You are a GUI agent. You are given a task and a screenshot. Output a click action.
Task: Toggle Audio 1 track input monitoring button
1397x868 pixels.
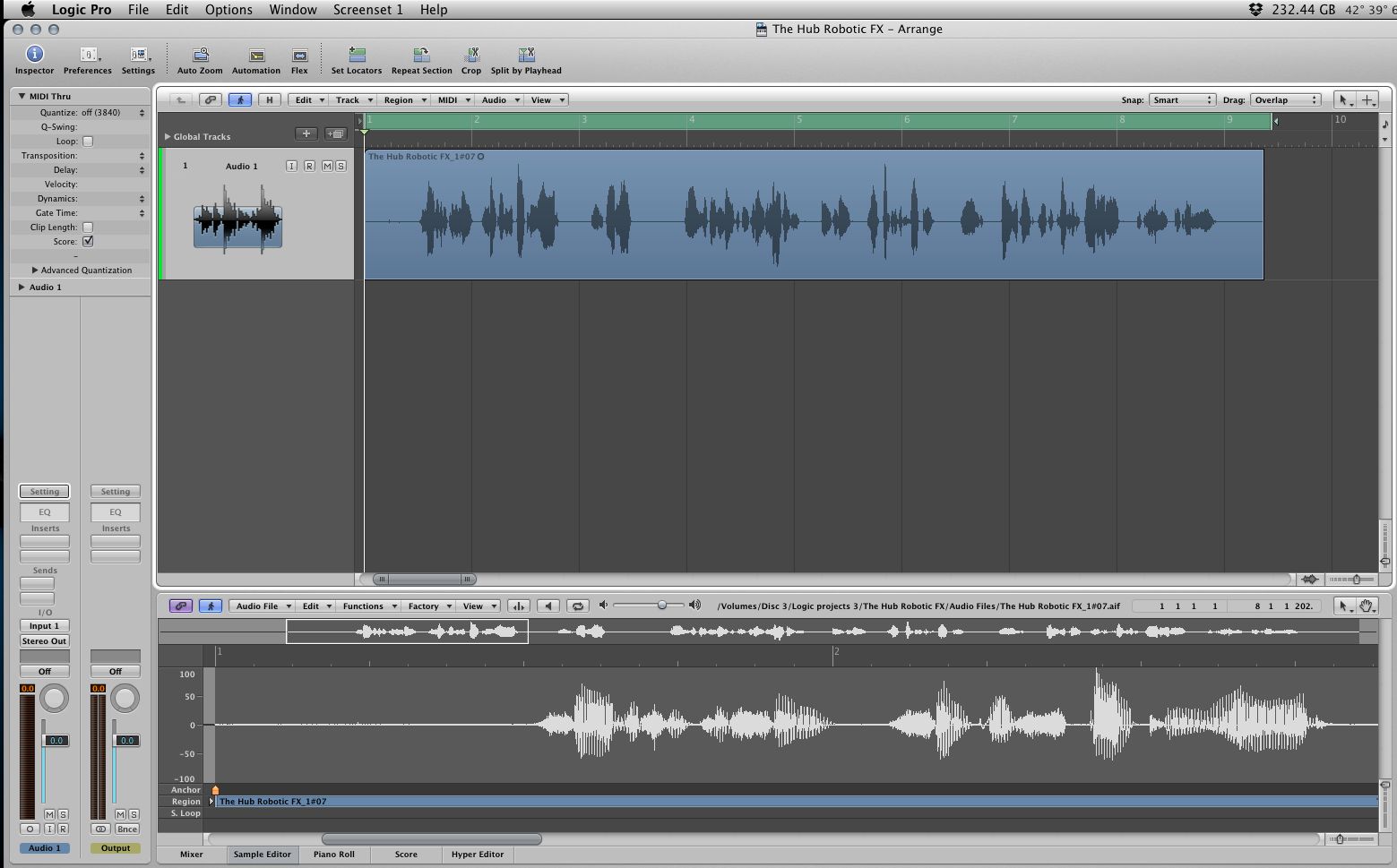coord(291,167)
